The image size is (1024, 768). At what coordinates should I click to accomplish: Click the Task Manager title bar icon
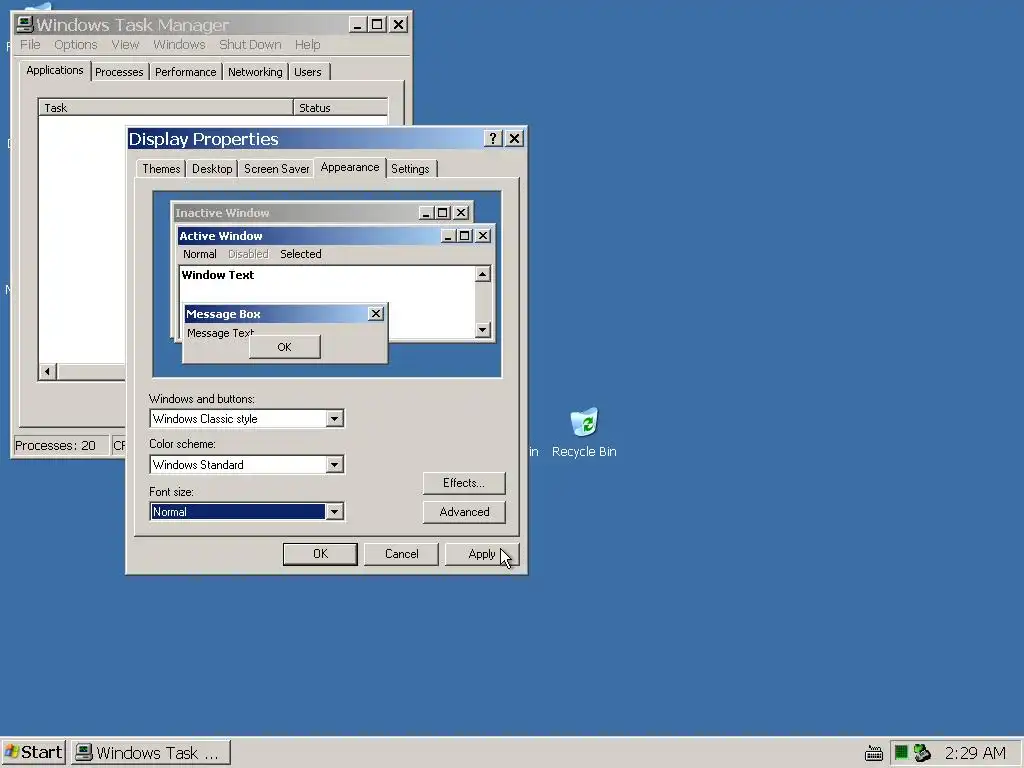pyautogui.click(x=24, y=24)
